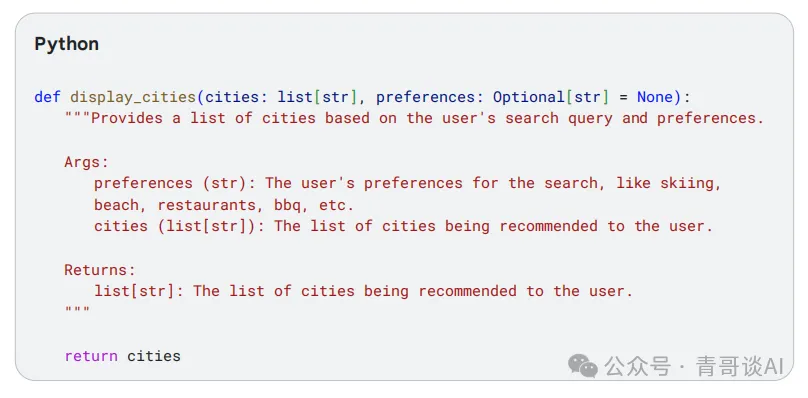Click the Python heading label
Image resolution: width=808 pixels, height=398 pixels.
tap(66, 44)
